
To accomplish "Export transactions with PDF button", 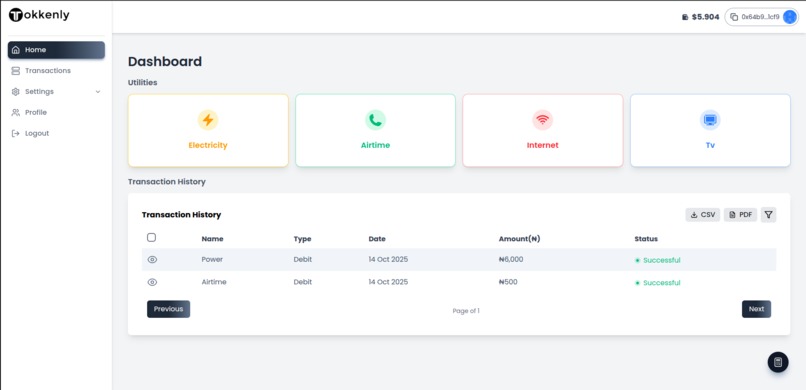I will point(741,215).
